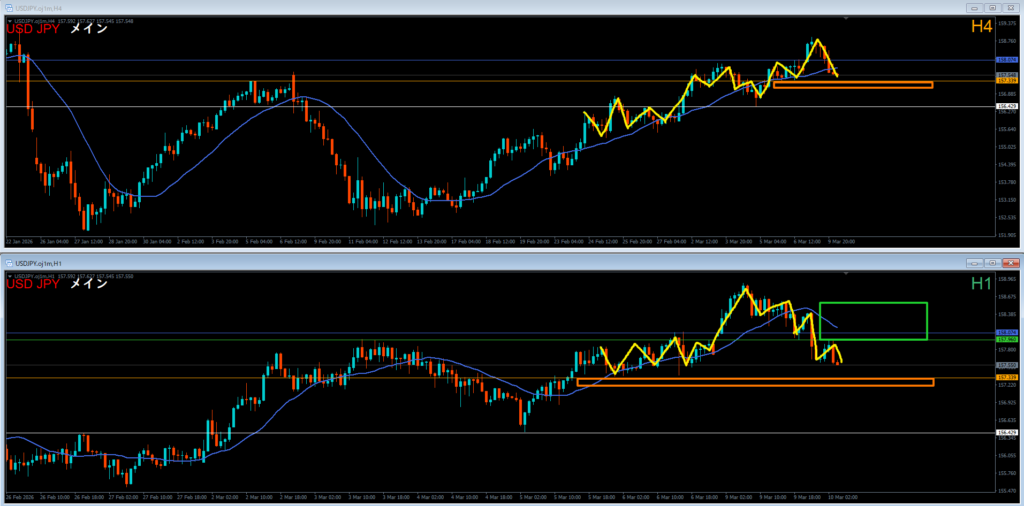The height and width of the screenshot is (506, 1024).
Task: Select the orange rectangle on H1 chart
Action: click(x=755, y=382)
